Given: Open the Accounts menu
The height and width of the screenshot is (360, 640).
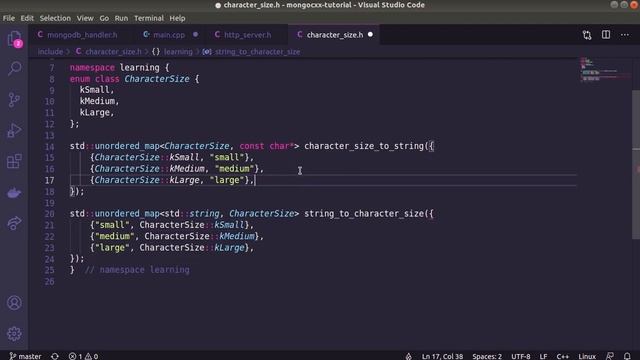Looking at the screenshot, I should [14, 303].
